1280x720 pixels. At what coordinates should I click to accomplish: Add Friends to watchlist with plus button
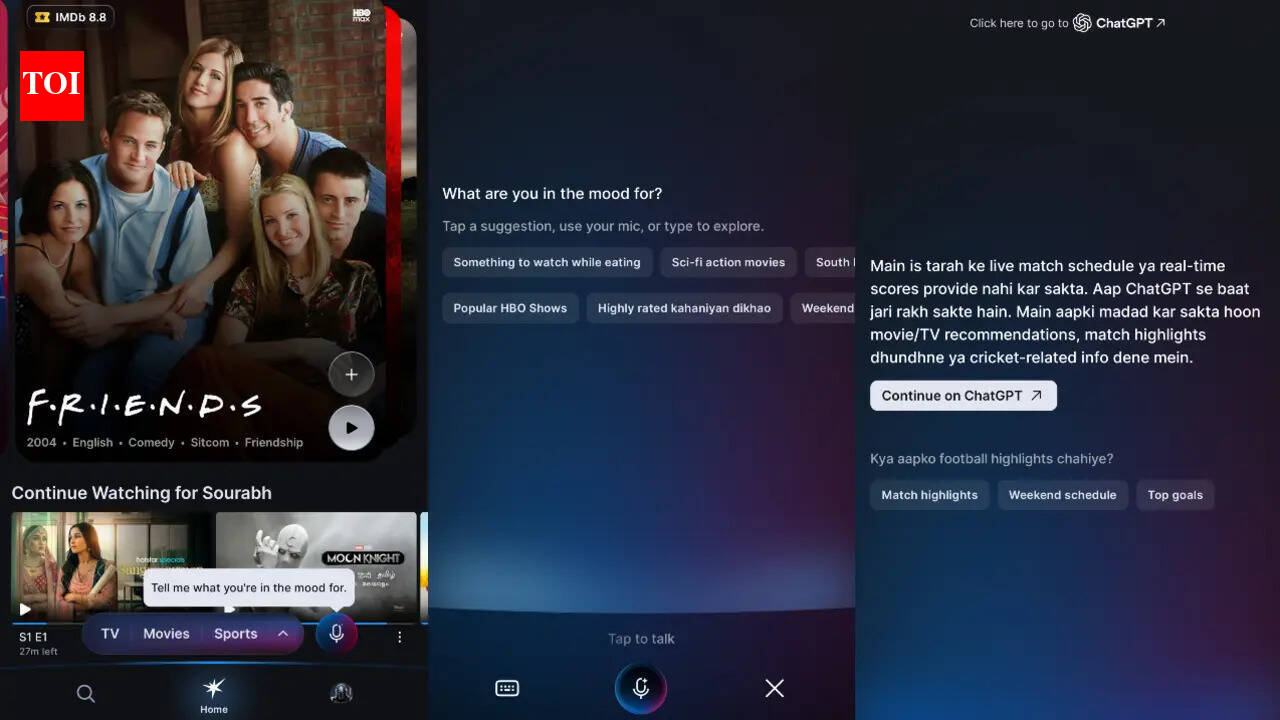click(x=351, y=373)
